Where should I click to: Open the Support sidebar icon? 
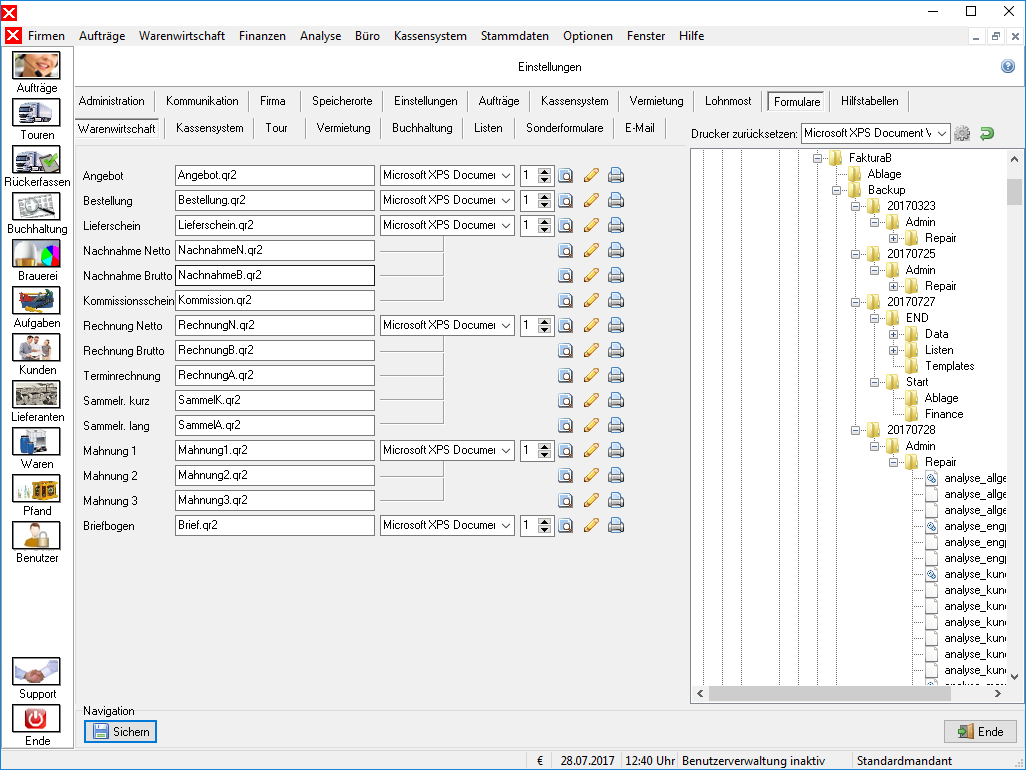point(37,678)
